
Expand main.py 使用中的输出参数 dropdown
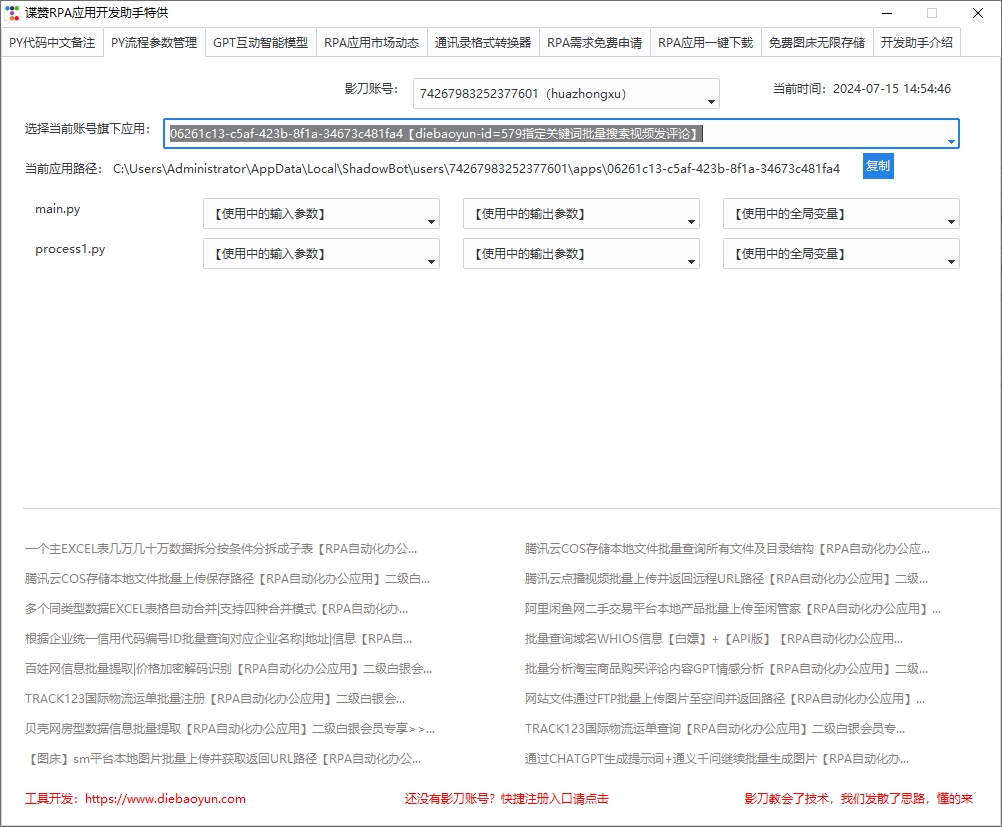(581, 214)
